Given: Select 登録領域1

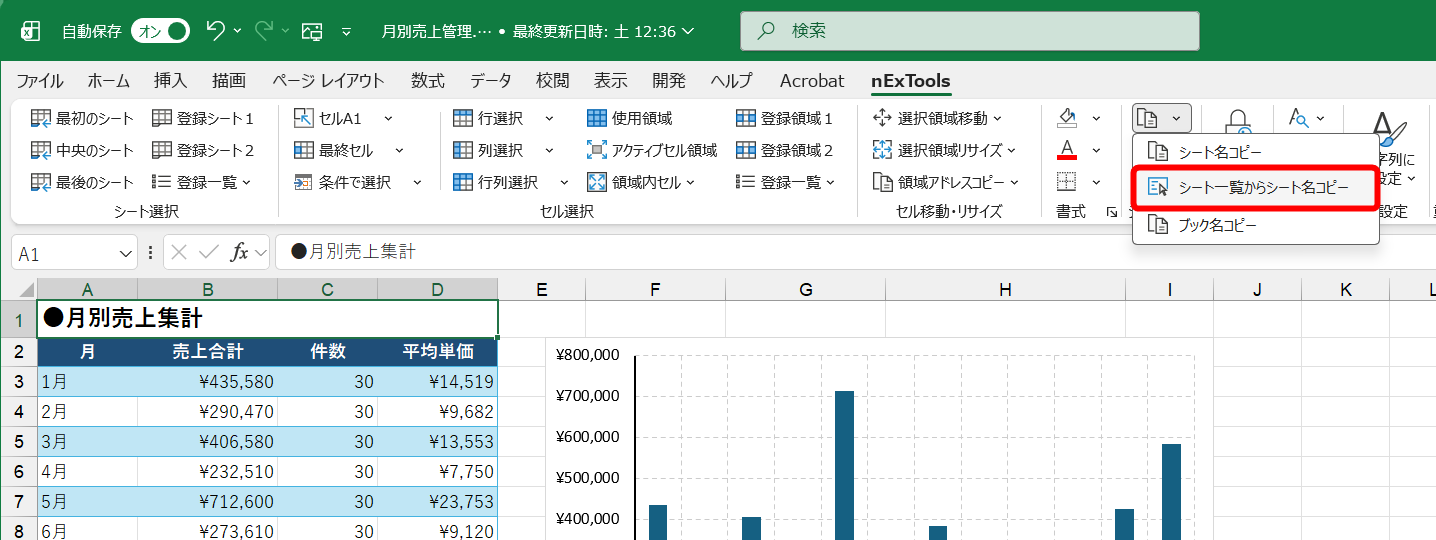Looking at the screenshot, I should coord(784,118).
